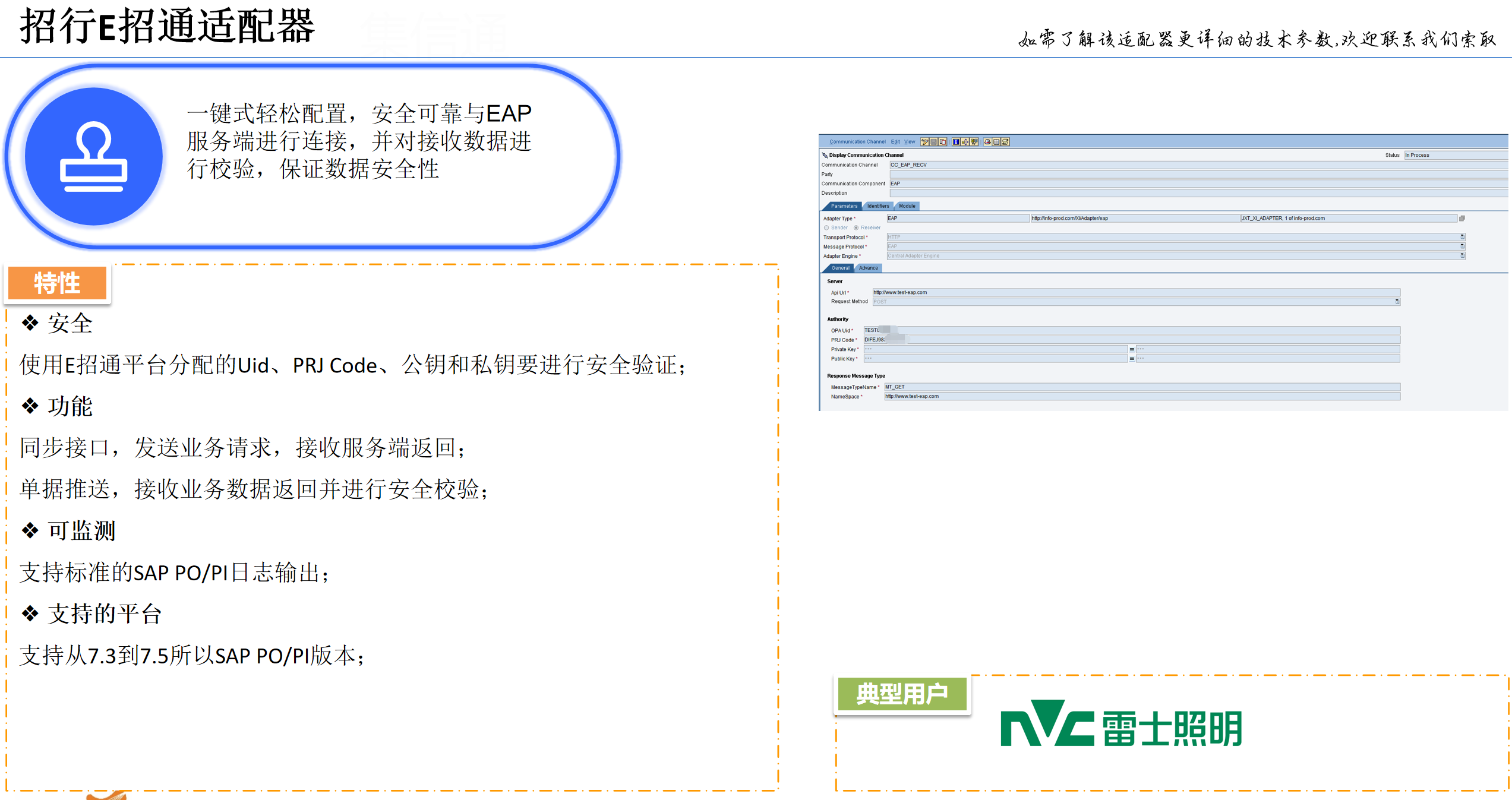Click the NameSpace field http://www.test-eap.com
Image resolution: width=1512 pixels, height=800 pixels.
[1142, 397]
